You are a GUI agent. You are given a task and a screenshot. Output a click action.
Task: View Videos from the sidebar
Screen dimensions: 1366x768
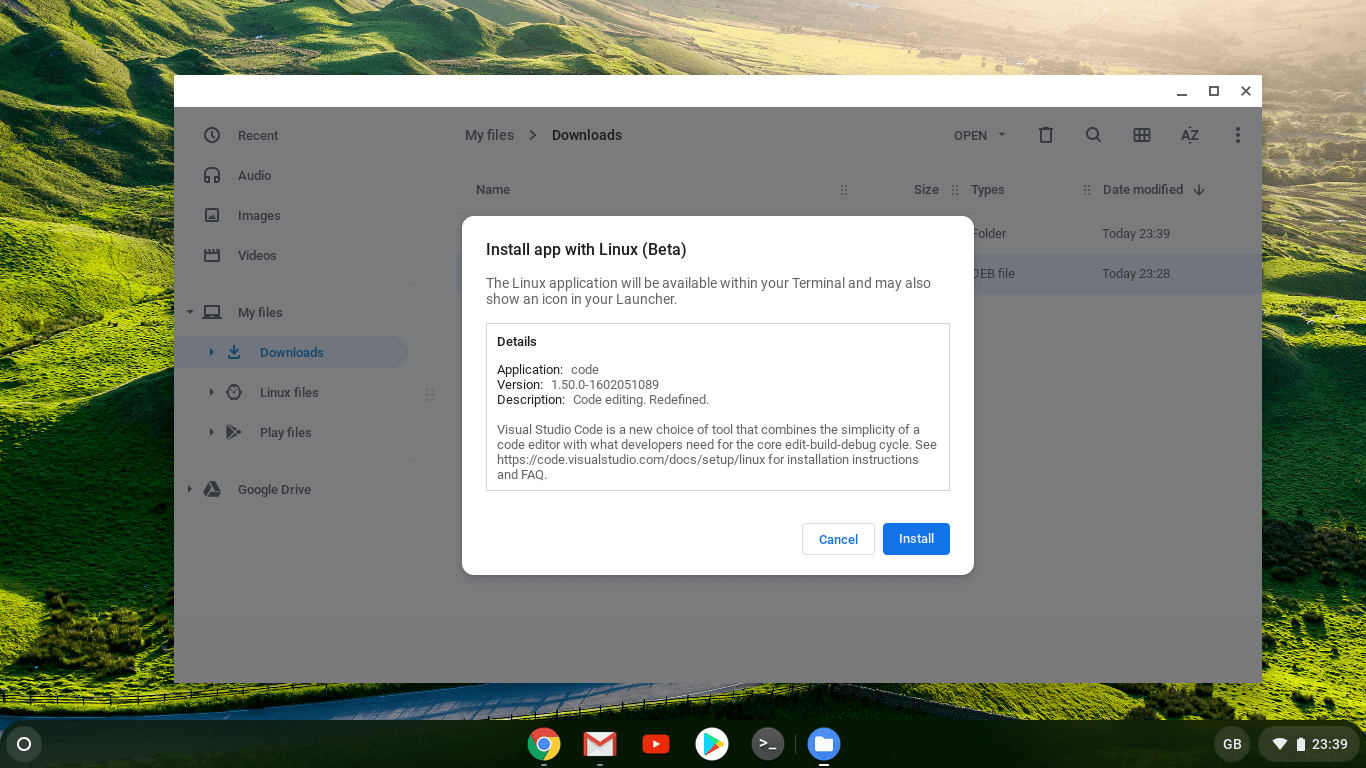tap(256, 255)
